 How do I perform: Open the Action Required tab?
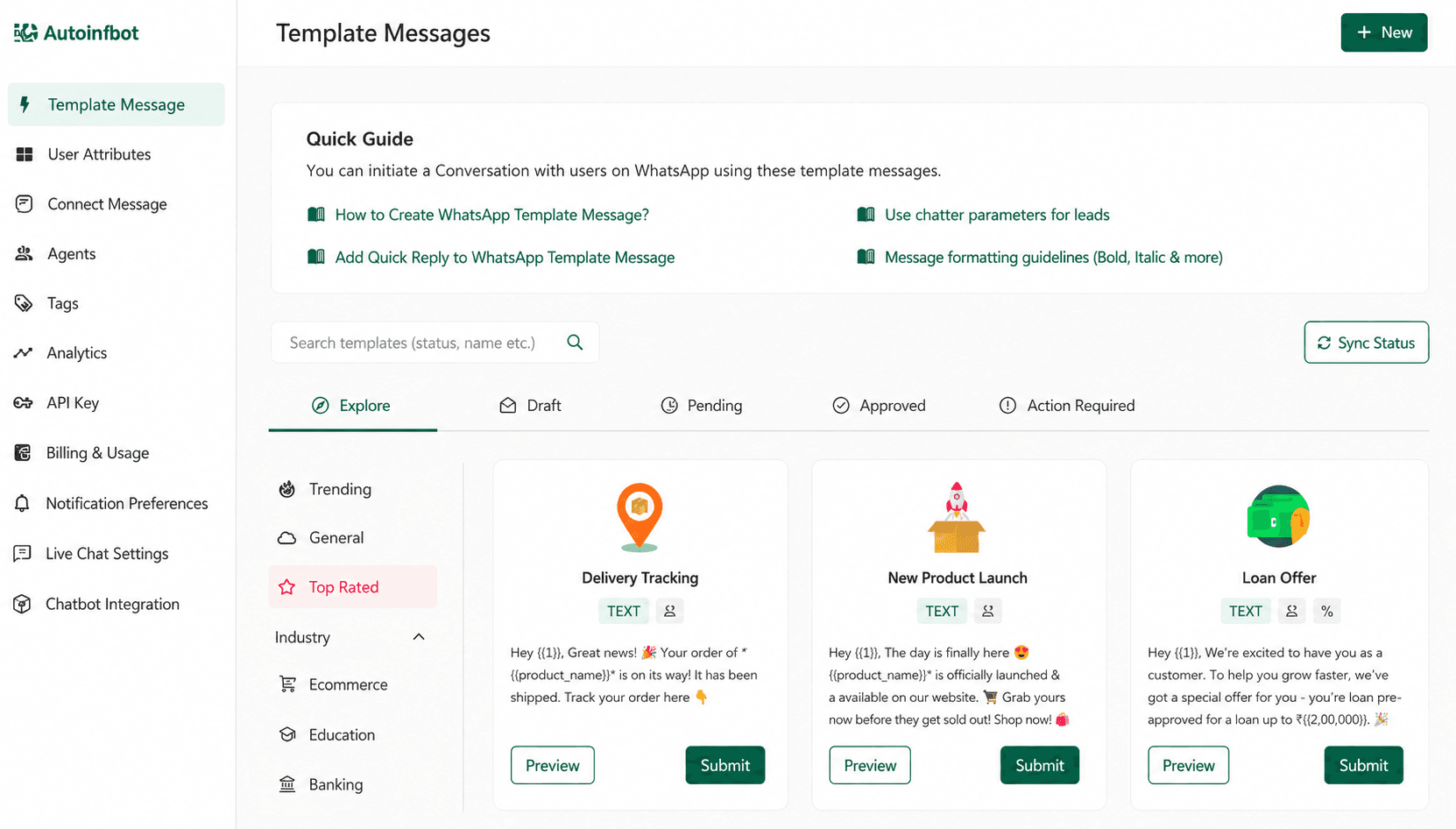[1067, 406]
